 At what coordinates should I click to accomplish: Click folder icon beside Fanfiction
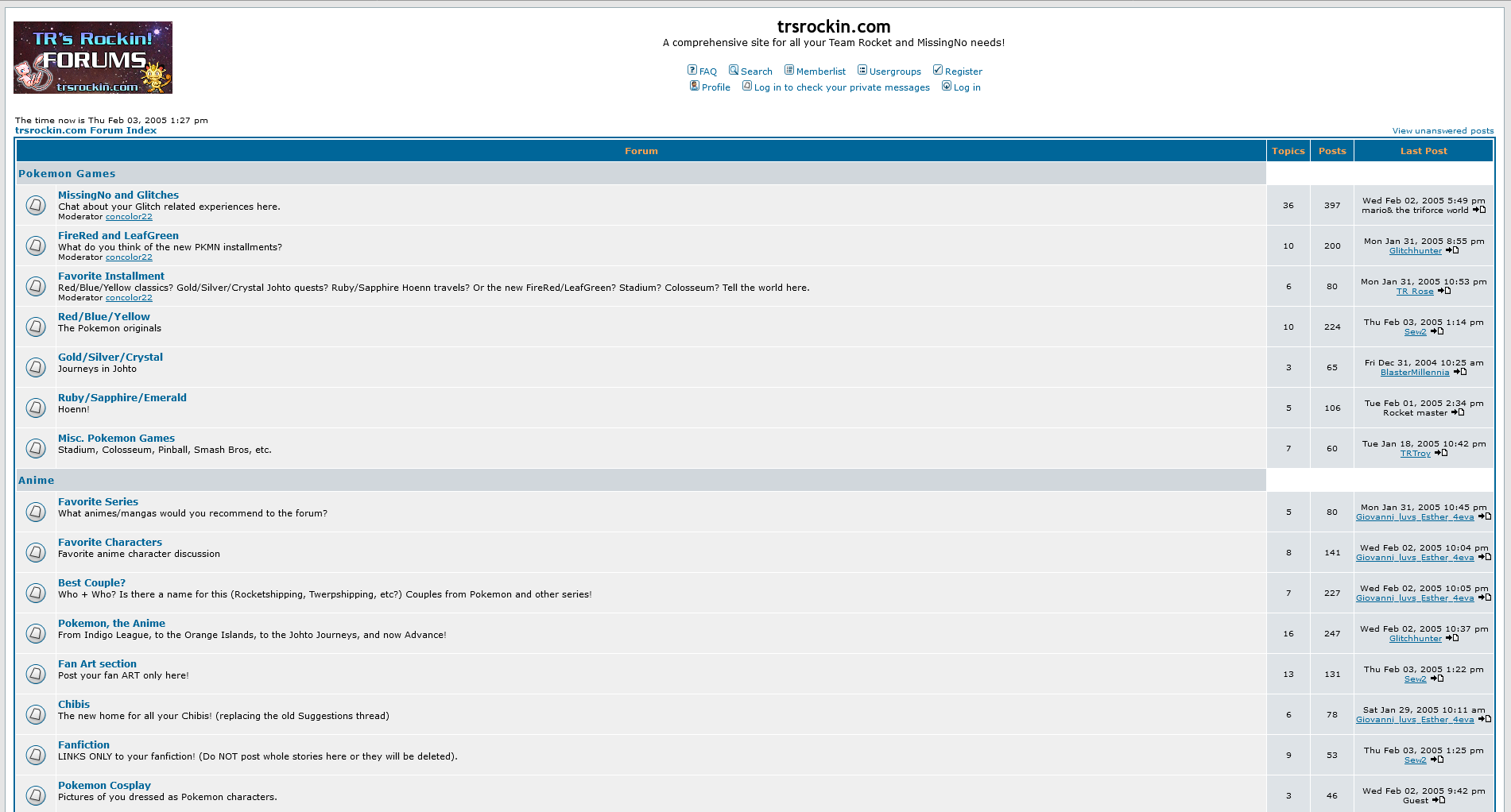pyautogui.click(x=36, y=755)
